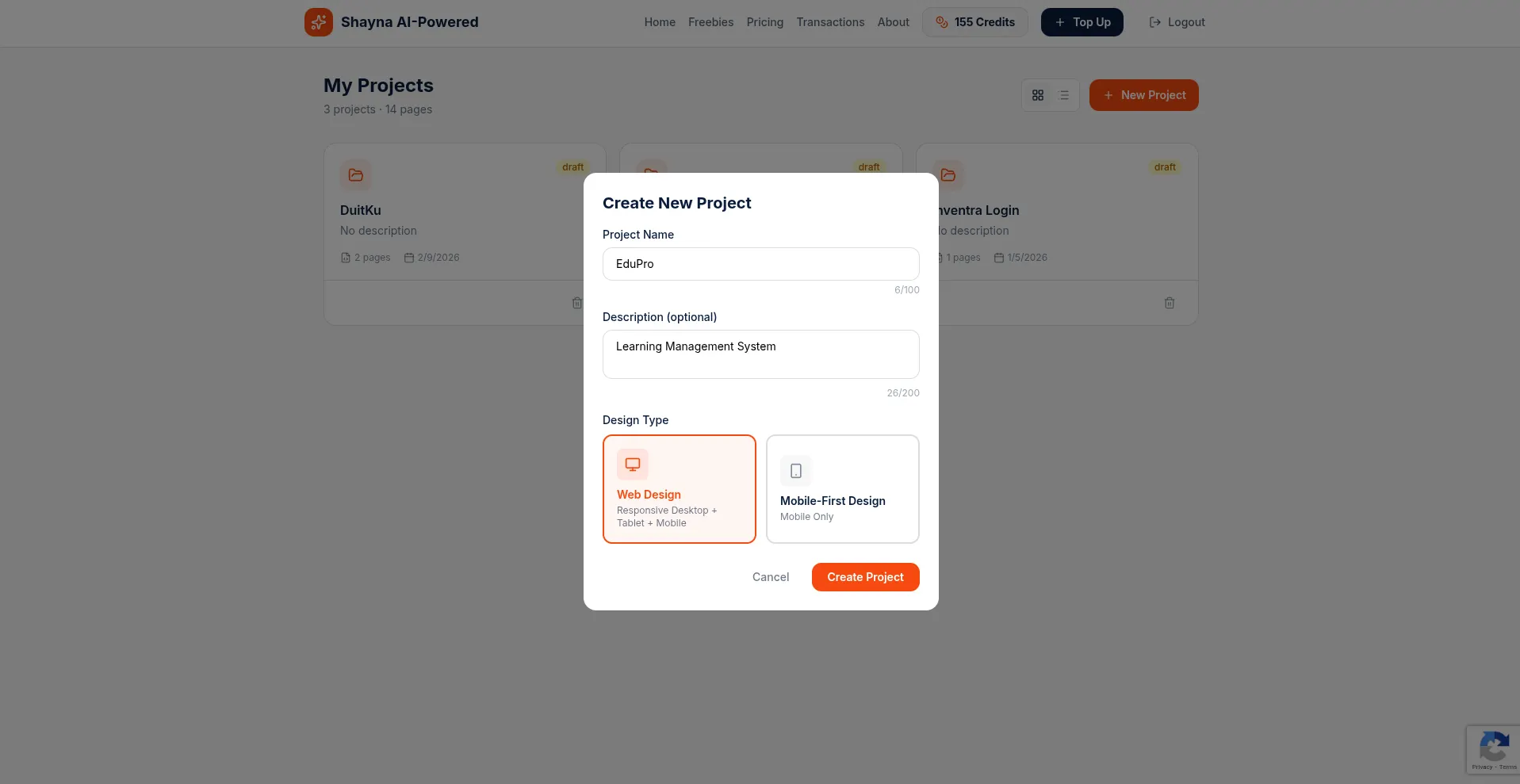1520x784 pixels.
Task: Open the Home menu item
Action: click(660, 22)
